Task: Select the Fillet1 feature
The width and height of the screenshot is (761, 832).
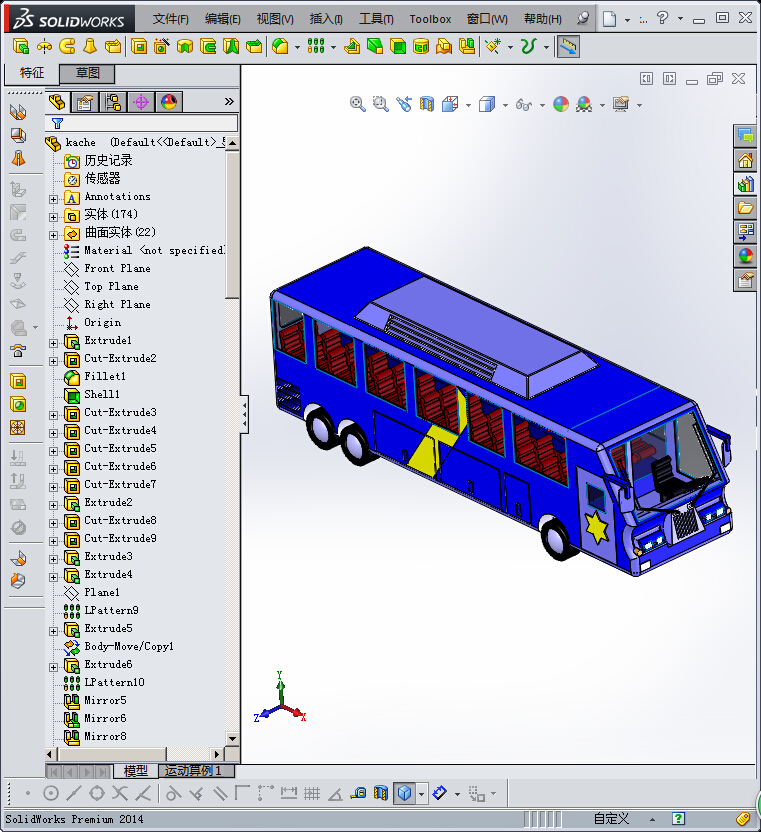Action: (x=105, y=376)
